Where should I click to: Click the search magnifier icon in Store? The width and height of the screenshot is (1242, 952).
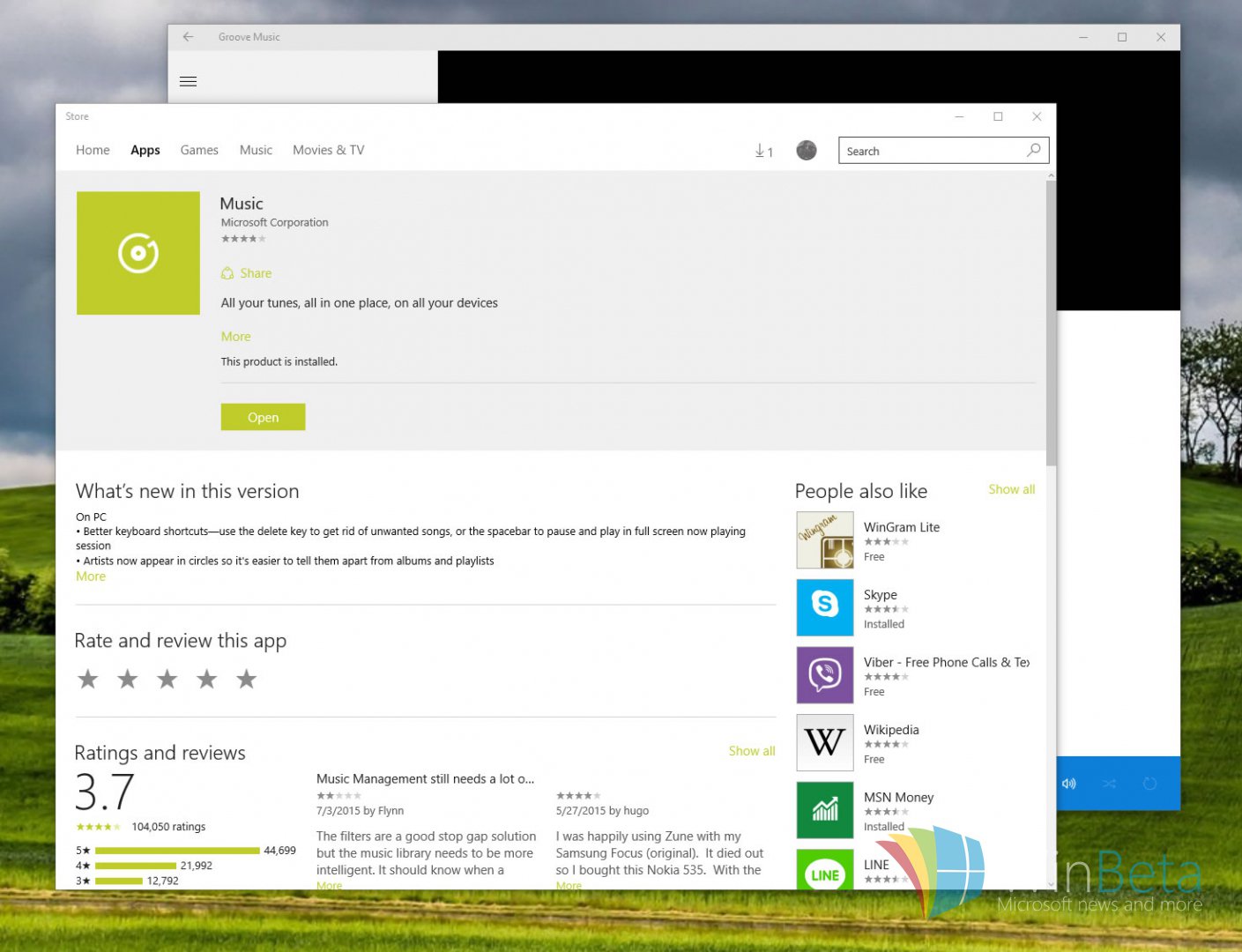(x=1033, y=151)
